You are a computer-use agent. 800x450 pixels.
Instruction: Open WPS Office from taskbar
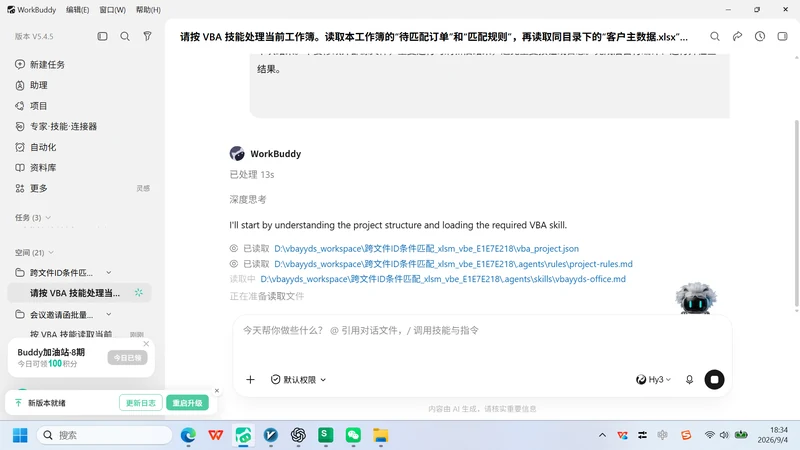coord(216,435)
